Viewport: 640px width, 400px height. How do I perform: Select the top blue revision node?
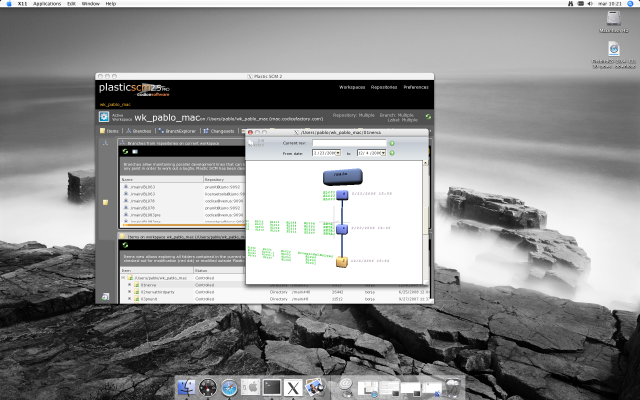(x=342, y=194)
